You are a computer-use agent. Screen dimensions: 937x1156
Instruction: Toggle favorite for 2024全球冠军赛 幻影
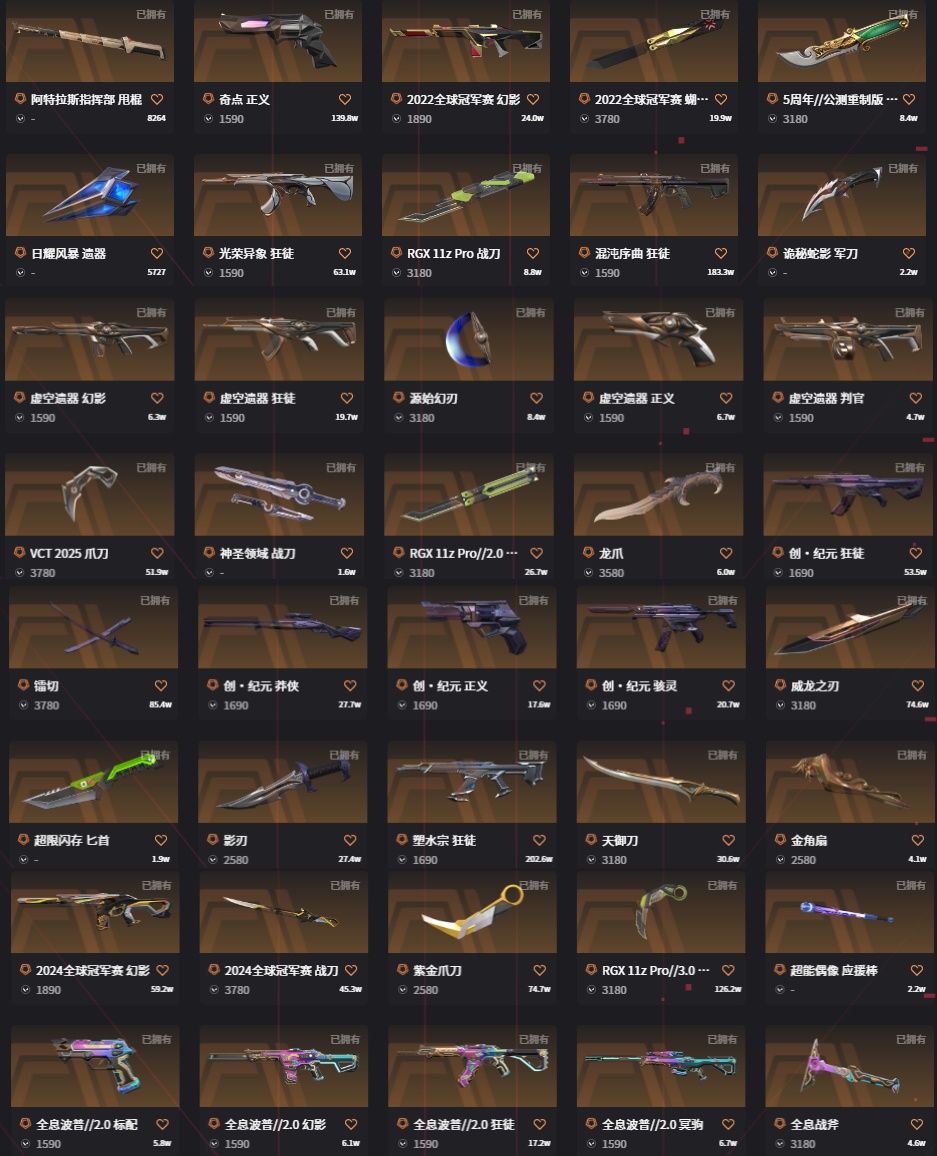coord(163,970)
